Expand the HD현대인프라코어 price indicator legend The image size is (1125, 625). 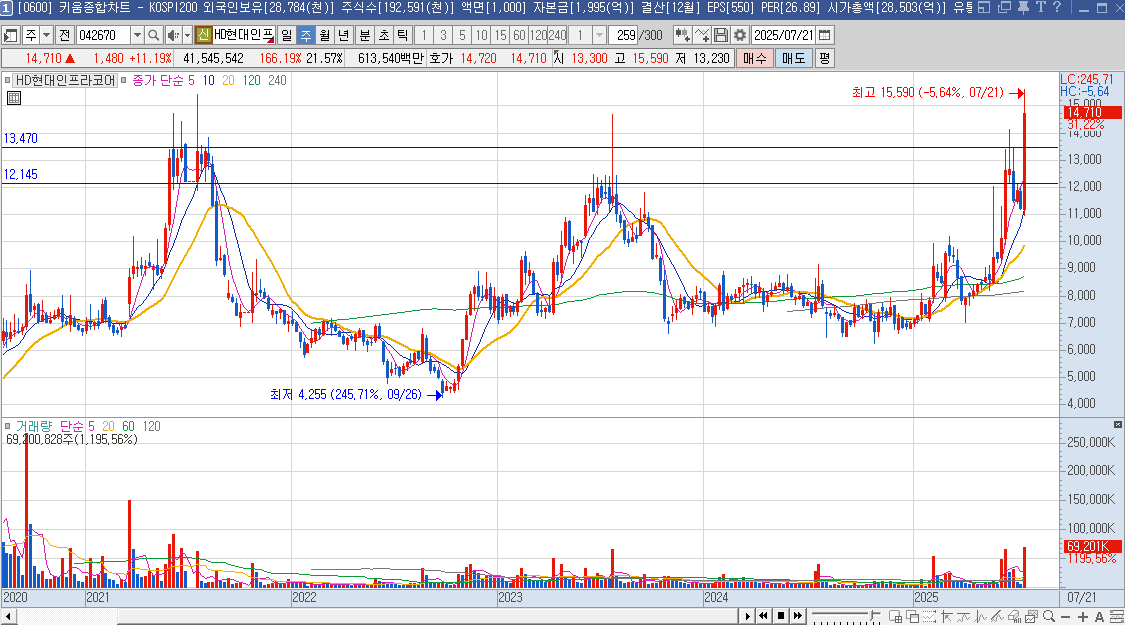[x=7, y=80]
